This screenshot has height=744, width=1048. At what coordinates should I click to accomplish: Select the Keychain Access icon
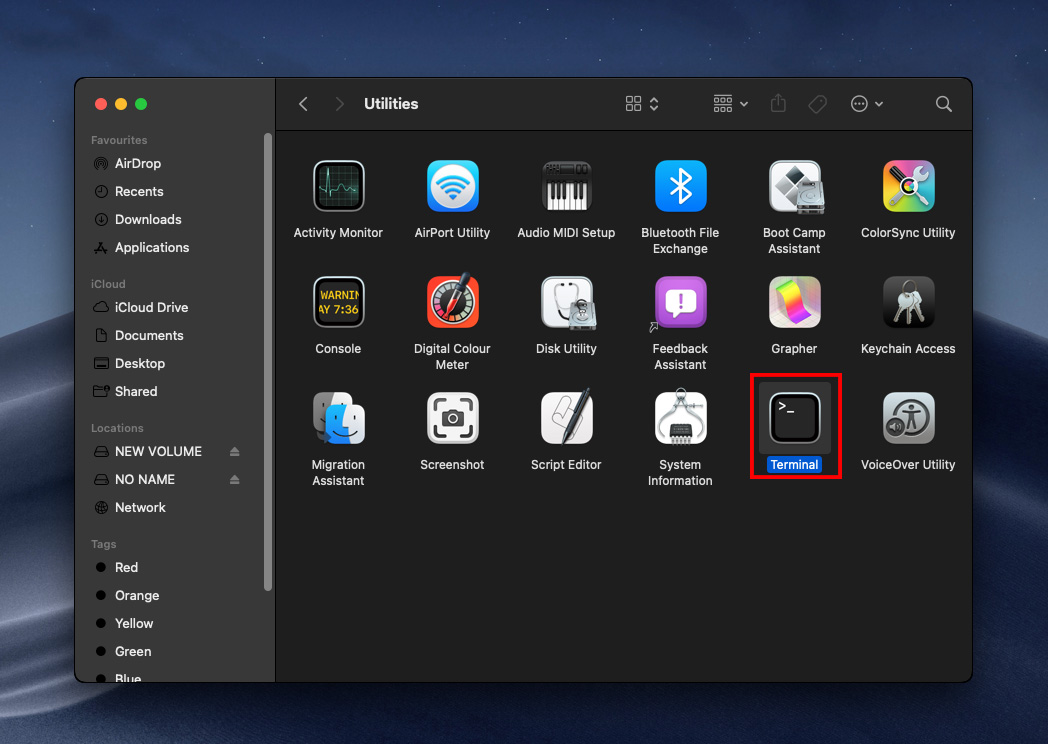point(908,302)
